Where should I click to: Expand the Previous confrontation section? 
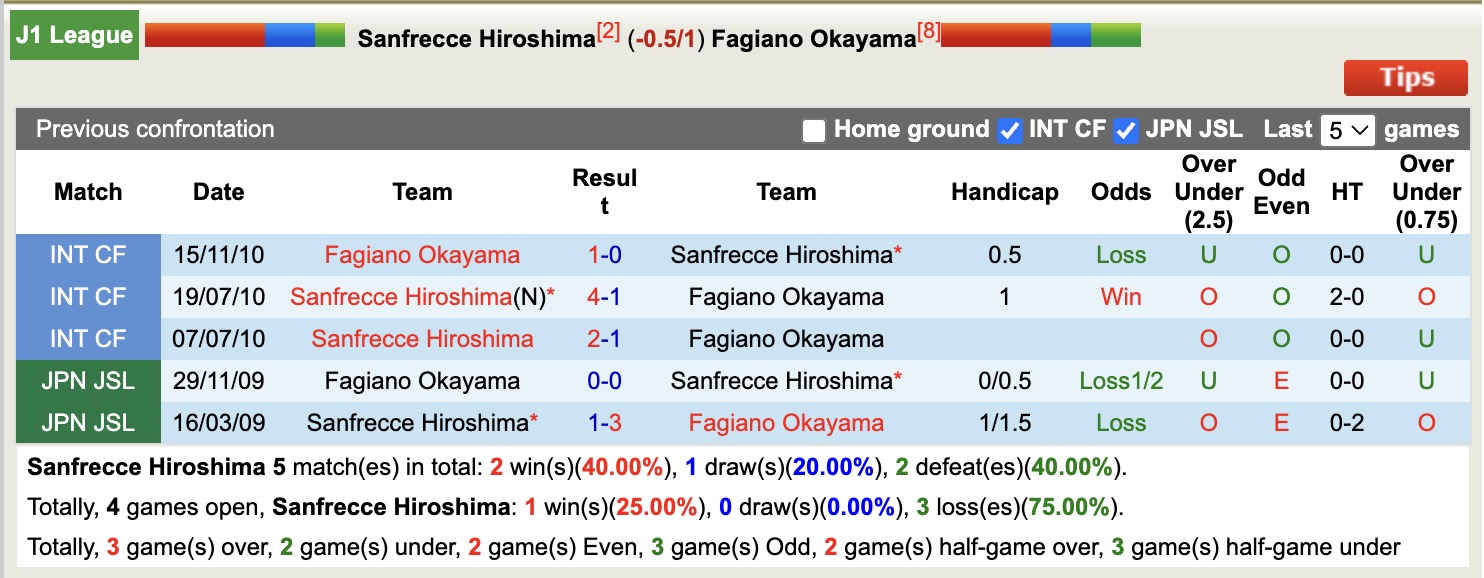click(x=153, y=129)
